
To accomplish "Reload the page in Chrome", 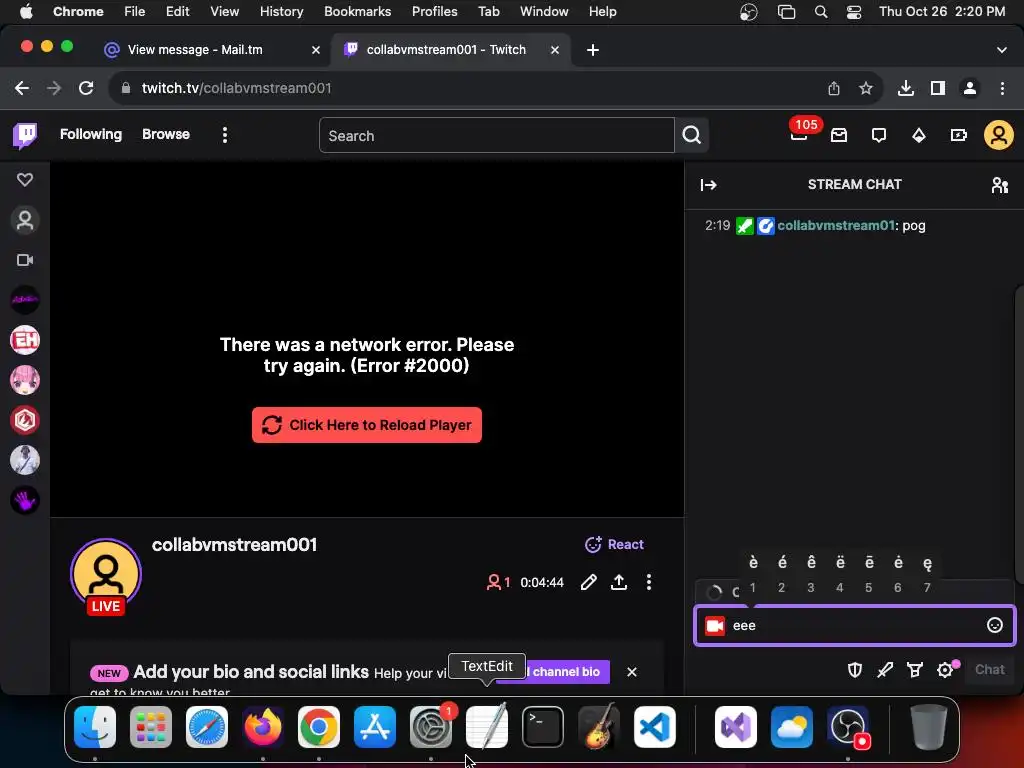I will pos(86,88).
